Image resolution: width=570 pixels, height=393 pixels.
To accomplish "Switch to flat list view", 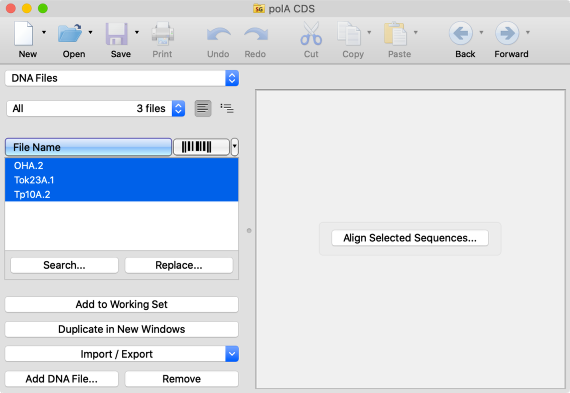I will 203,108.
